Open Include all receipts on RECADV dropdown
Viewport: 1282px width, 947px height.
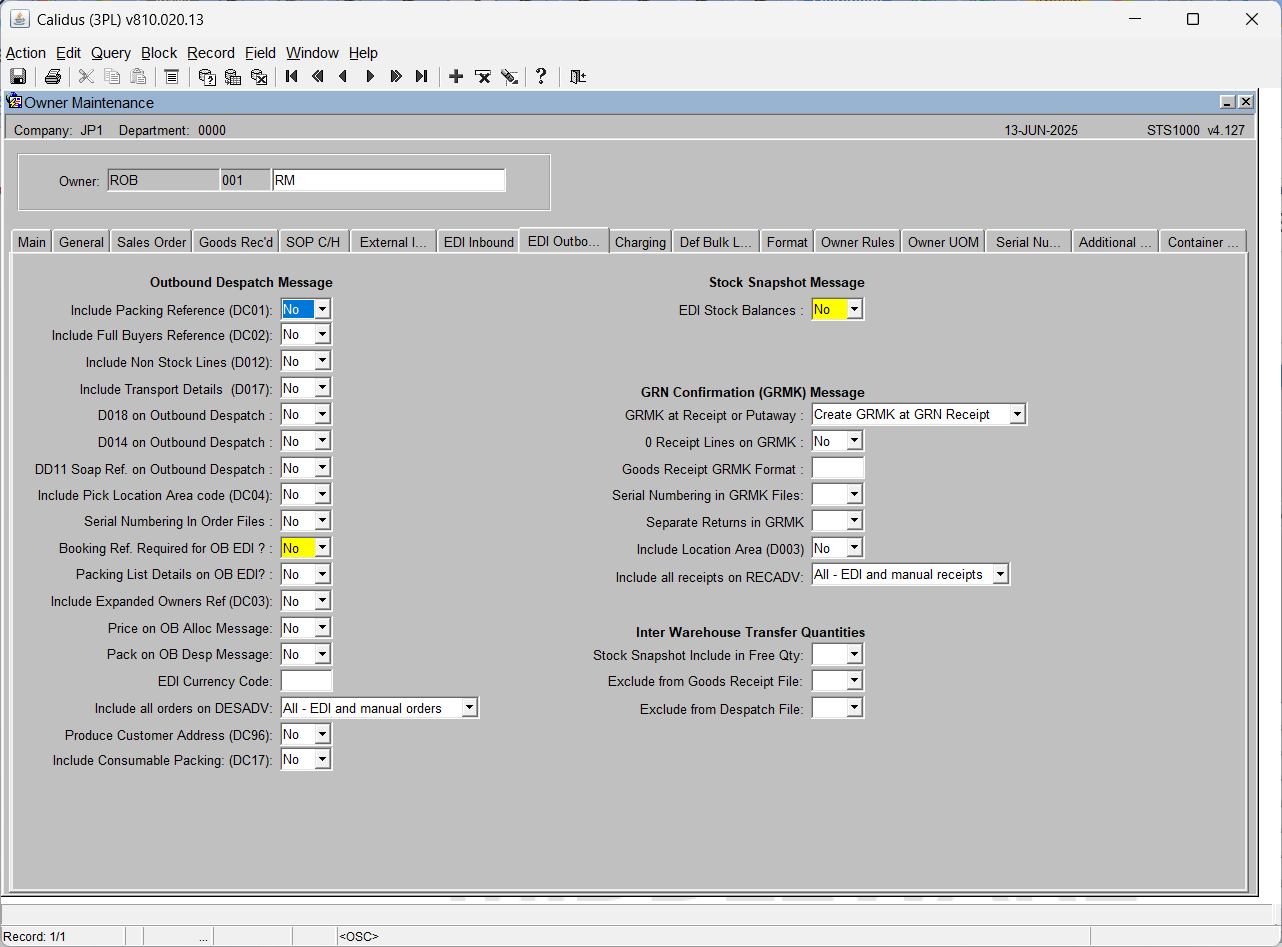[x=1000, y=574]
